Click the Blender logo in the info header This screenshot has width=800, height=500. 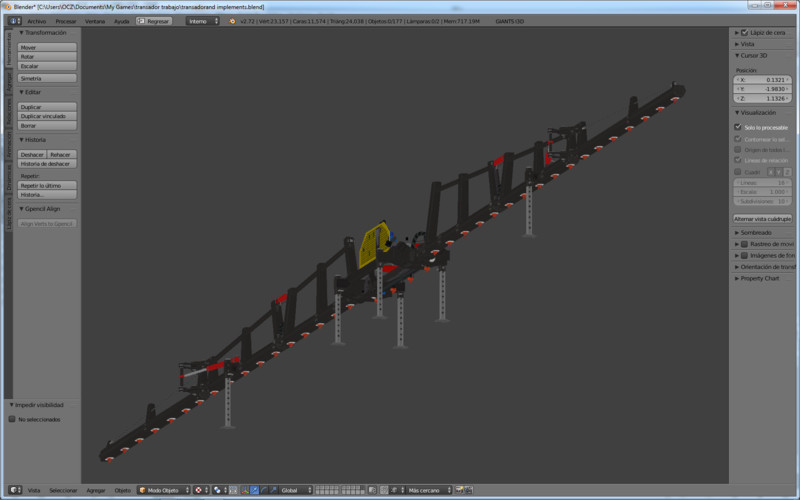pos(232,20)
